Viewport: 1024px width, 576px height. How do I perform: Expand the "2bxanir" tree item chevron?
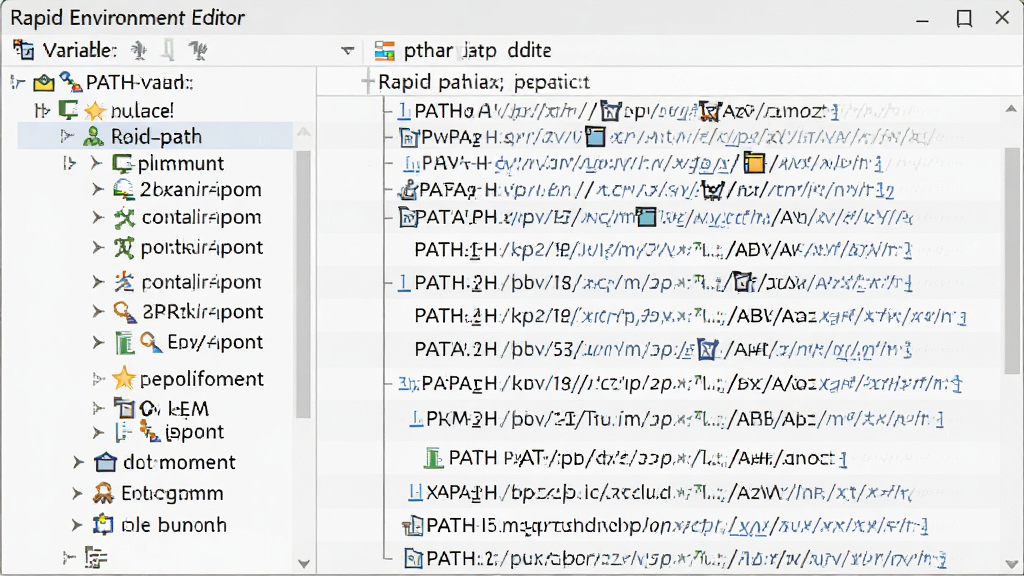click(98, 189)
